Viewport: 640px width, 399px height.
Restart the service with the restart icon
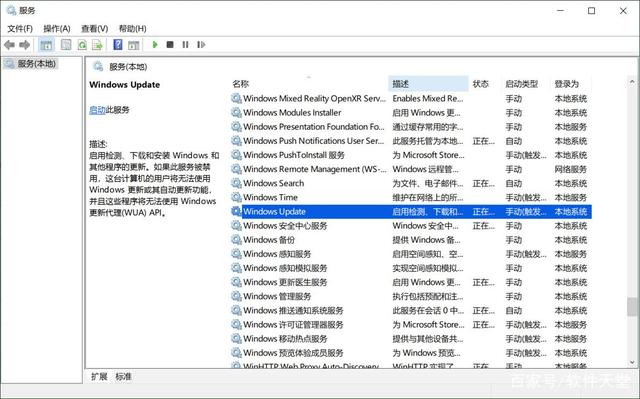point(201,44)
